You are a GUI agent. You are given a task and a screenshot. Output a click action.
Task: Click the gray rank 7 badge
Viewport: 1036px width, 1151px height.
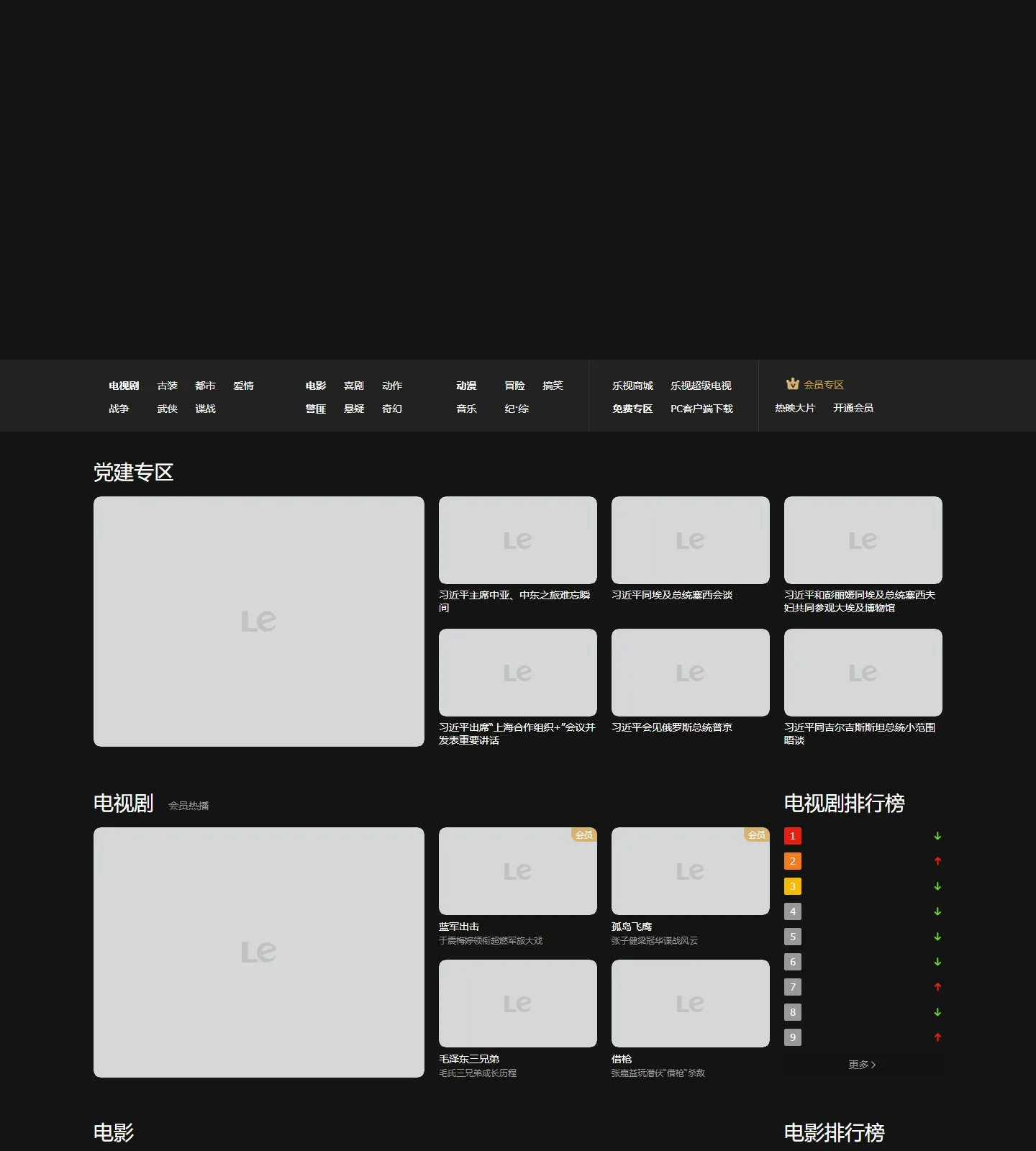(793, 987)
